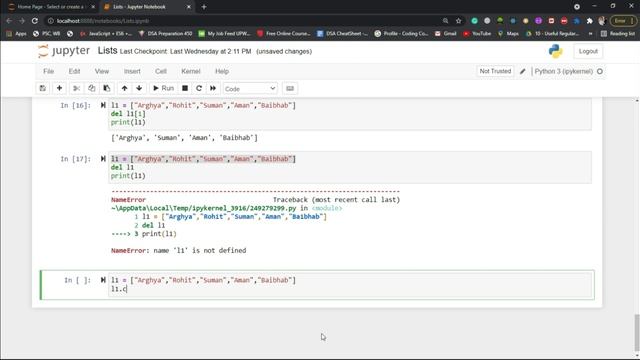This screenshot has width=640, height=360.
Task: Click into the active code cell editor
Action: (350, 284)
